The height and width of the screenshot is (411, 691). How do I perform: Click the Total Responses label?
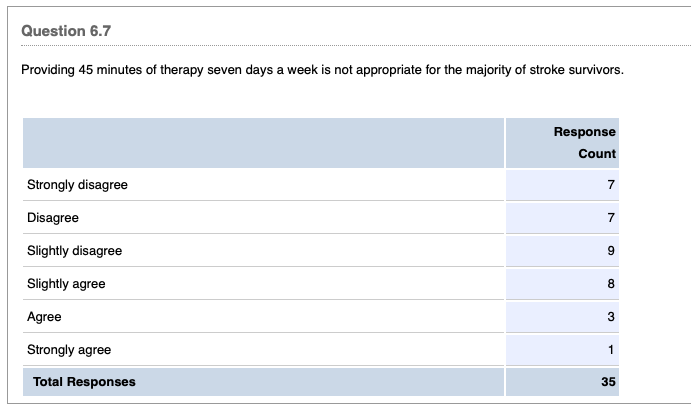coord(84,382)
